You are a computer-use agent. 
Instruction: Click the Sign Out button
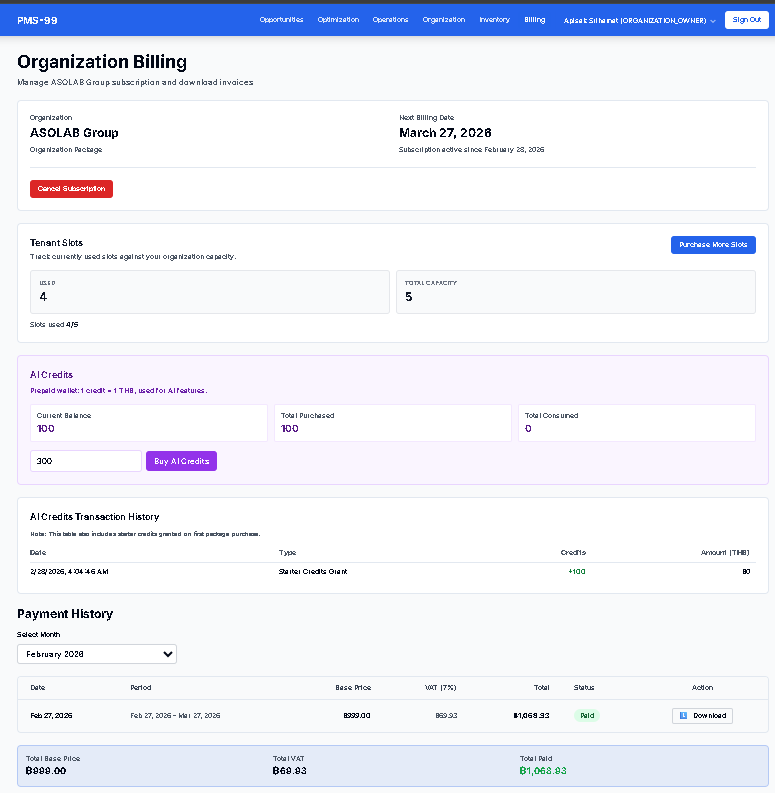[747, 20]
